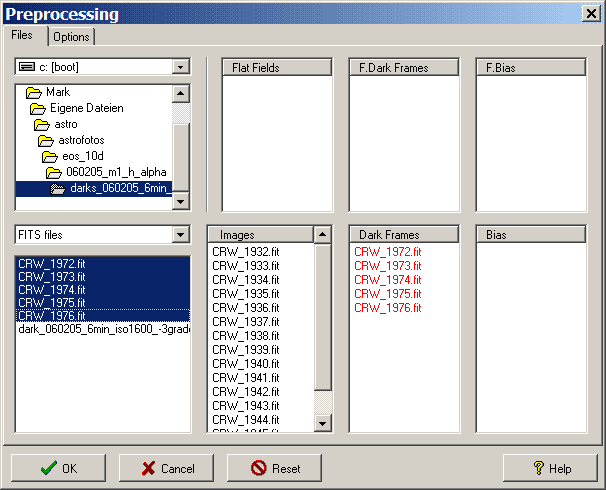Select CRW_1936.fit in Images list
This screenshot has width=606, height=490.
(x=246, y=308)
